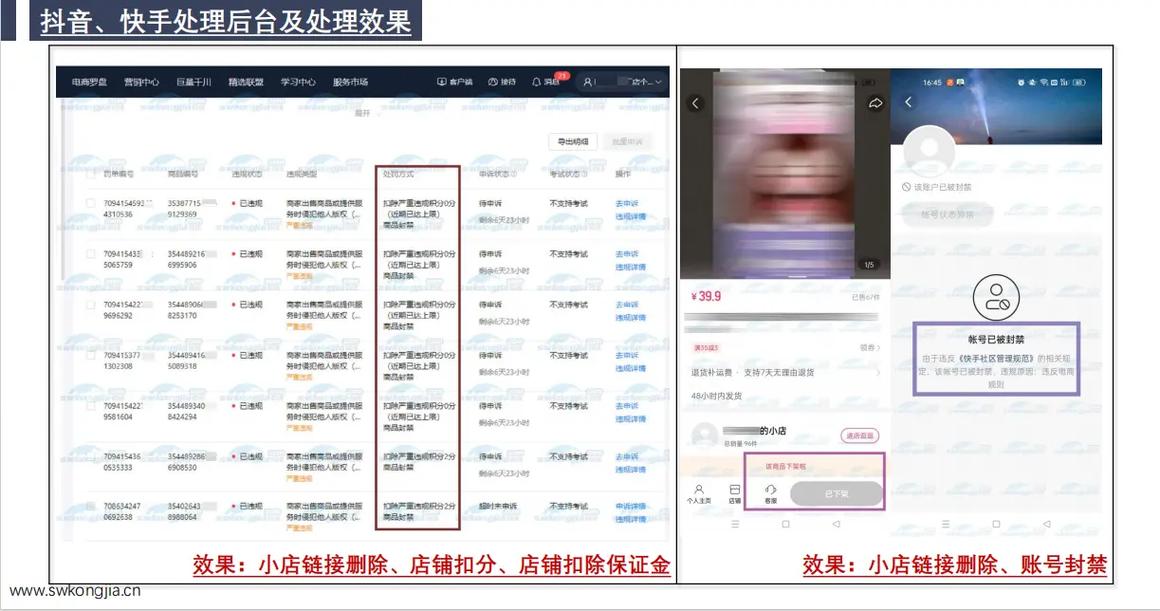
Task: Select 精选联盟 in the top navigation
Action: tap(246, 82)
